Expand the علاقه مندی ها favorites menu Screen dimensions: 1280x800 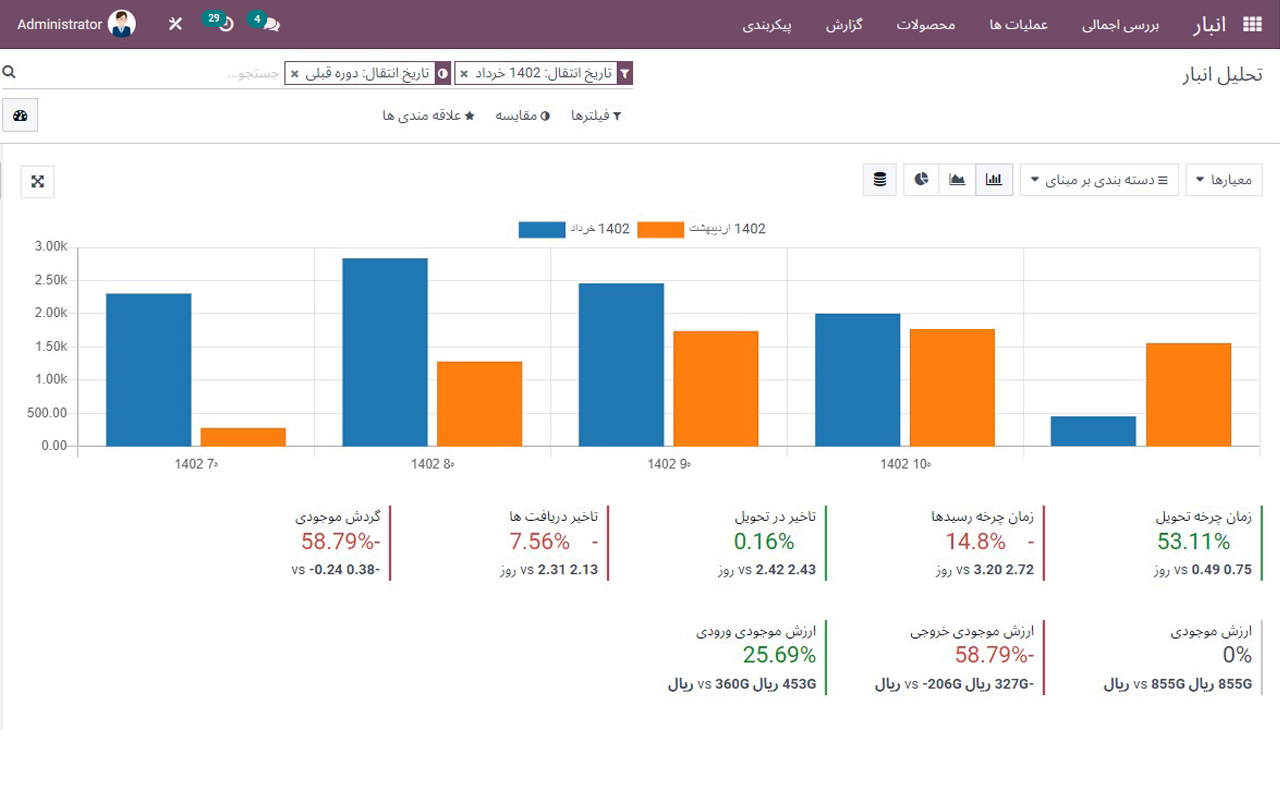[430, 115]
